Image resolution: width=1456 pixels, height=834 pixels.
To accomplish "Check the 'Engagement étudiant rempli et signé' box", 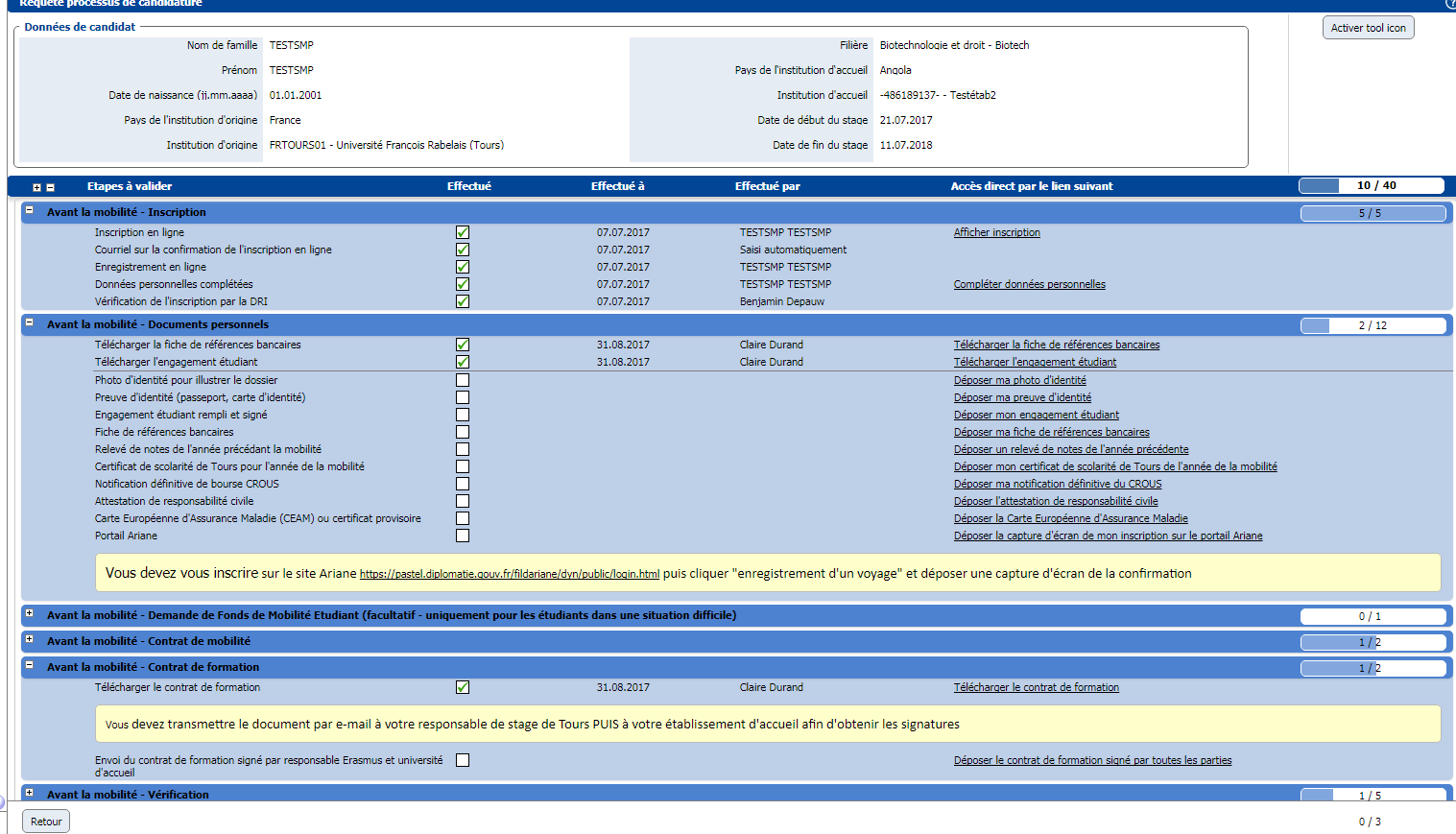I will [463, 415].
